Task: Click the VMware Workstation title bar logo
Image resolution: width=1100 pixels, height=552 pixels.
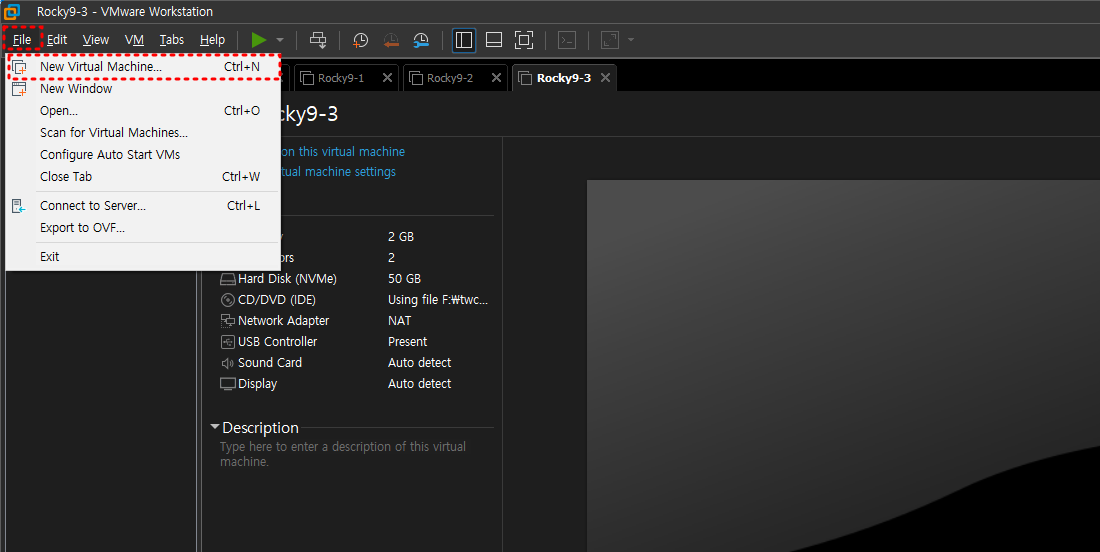Action: (12, 11)
